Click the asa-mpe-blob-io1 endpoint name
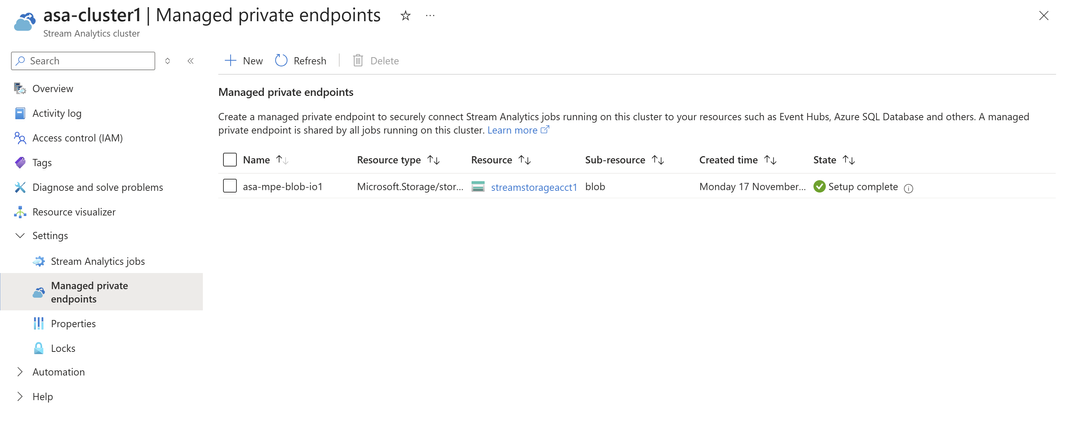Viewport: 1066px width, 421px height. click(282, 186)
